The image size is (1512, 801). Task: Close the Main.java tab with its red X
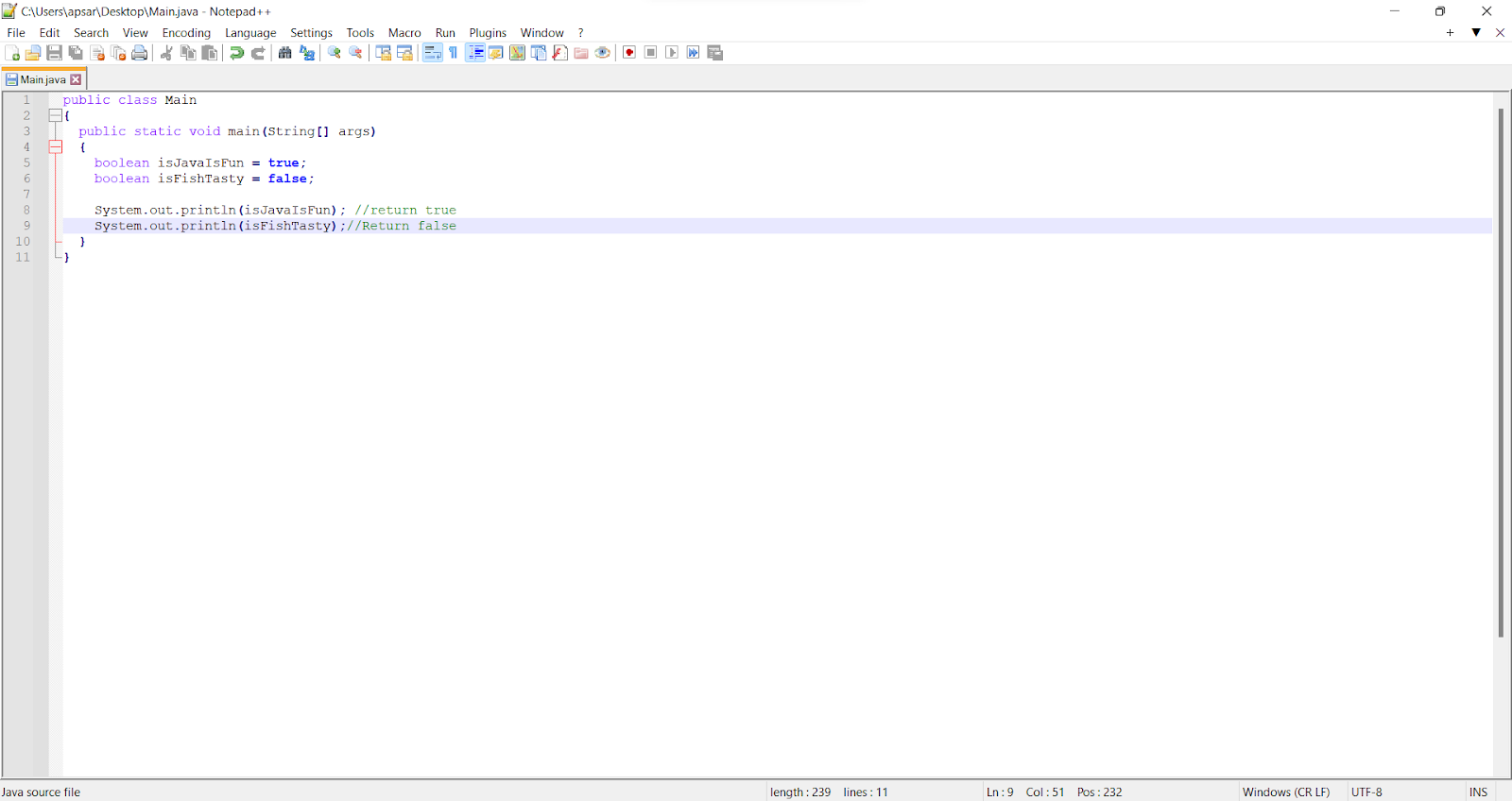click(77, 80)
